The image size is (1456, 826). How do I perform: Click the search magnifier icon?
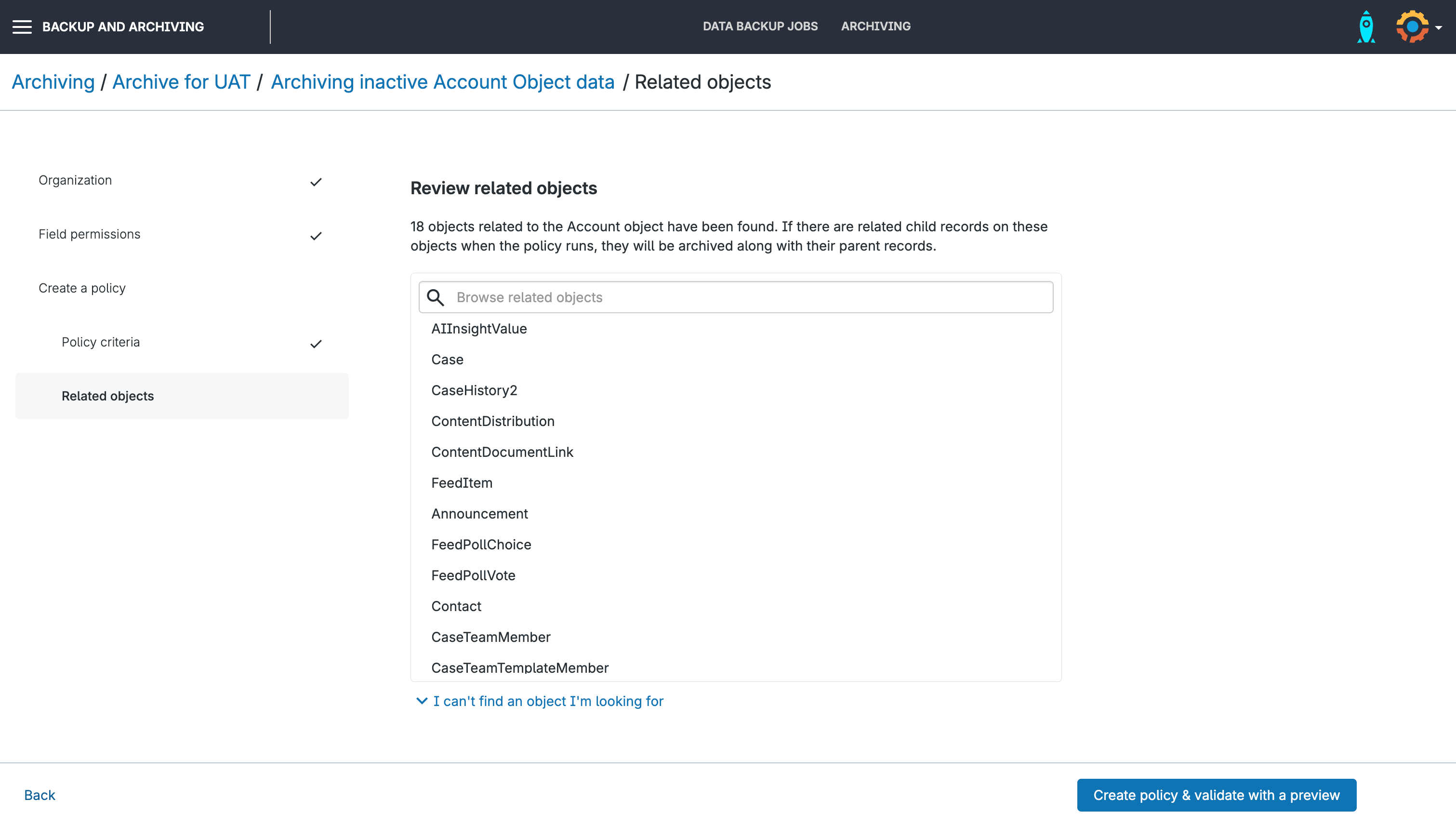(x=435, y=297)
